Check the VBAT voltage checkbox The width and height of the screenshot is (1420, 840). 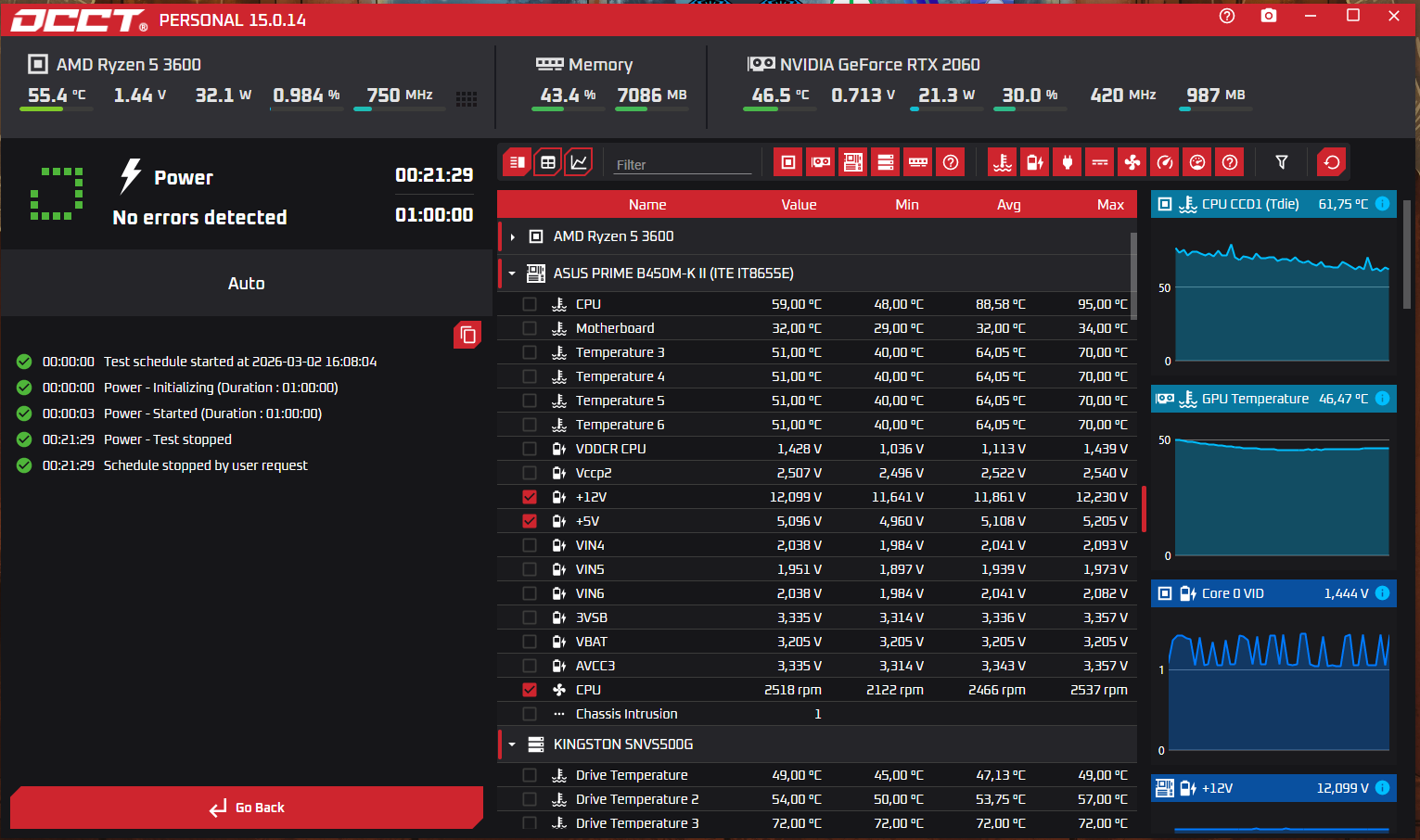tap(530, 642)
